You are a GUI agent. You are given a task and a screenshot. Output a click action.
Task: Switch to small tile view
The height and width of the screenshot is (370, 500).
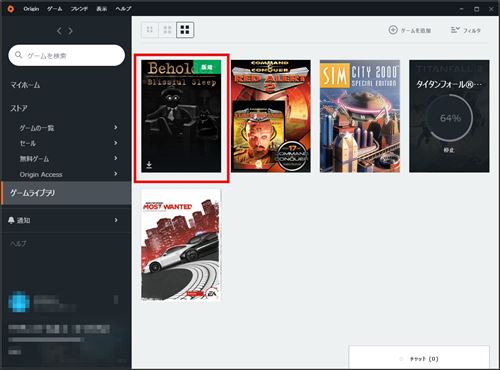[x=150, y=30]
